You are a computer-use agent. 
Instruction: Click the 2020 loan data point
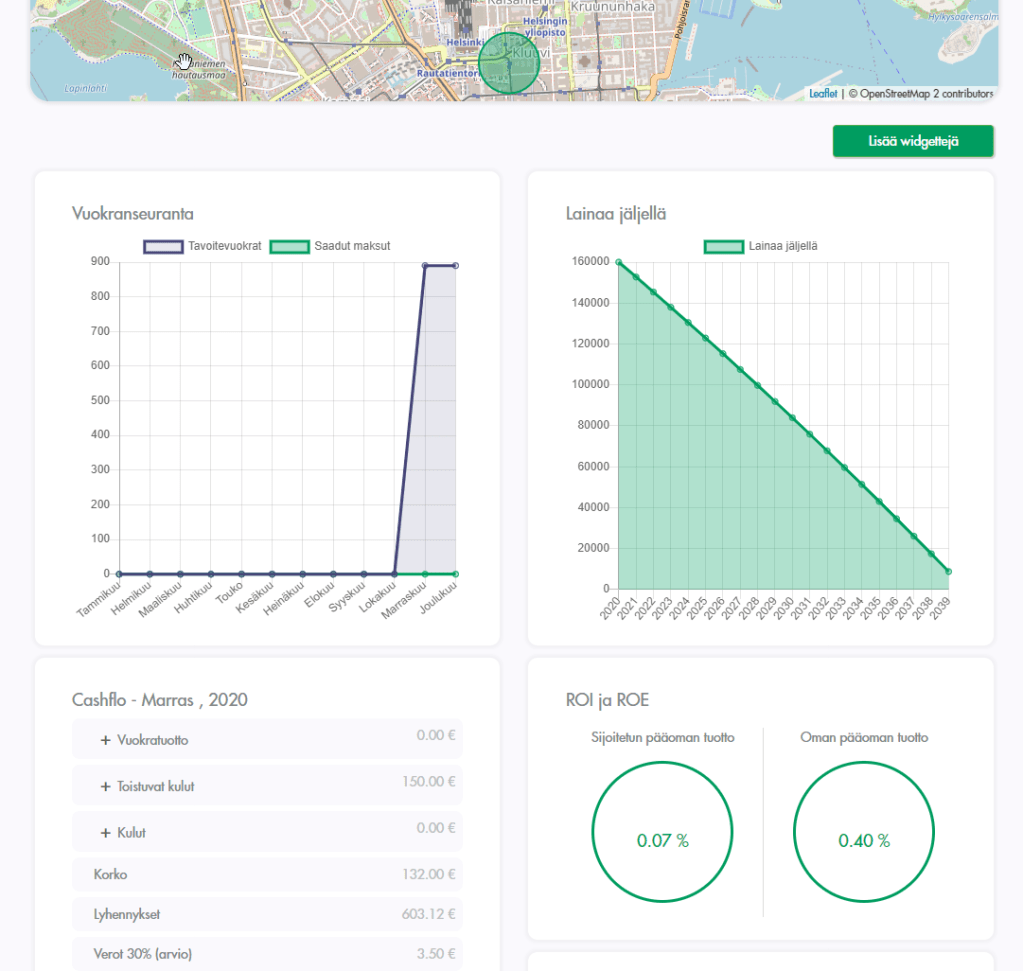point(618,262)
